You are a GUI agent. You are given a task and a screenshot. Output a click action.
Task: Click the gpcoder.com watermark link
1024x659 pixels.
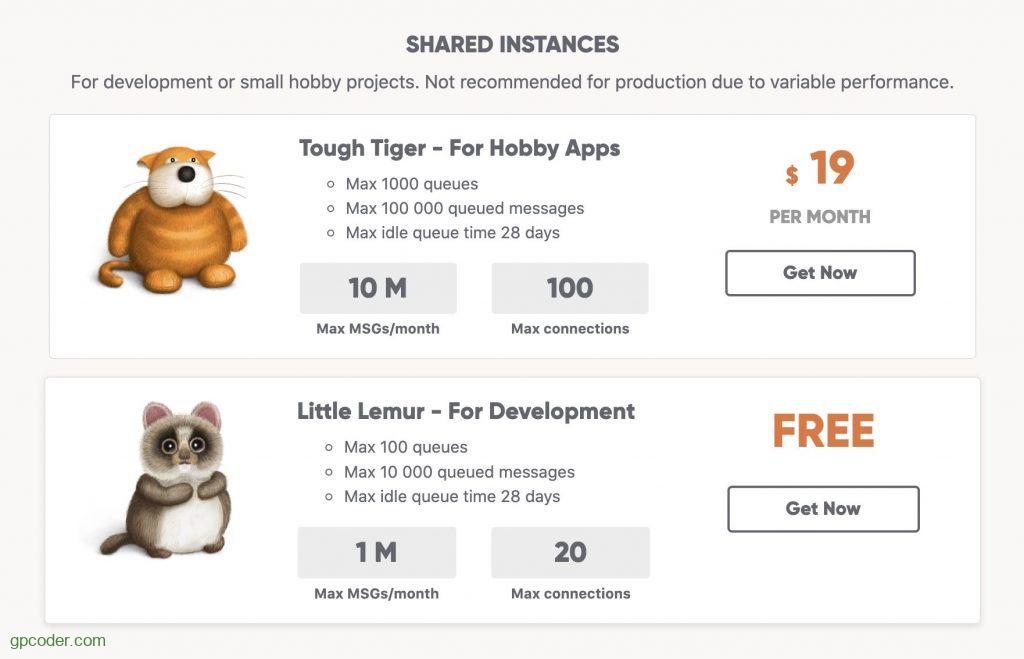58,640
